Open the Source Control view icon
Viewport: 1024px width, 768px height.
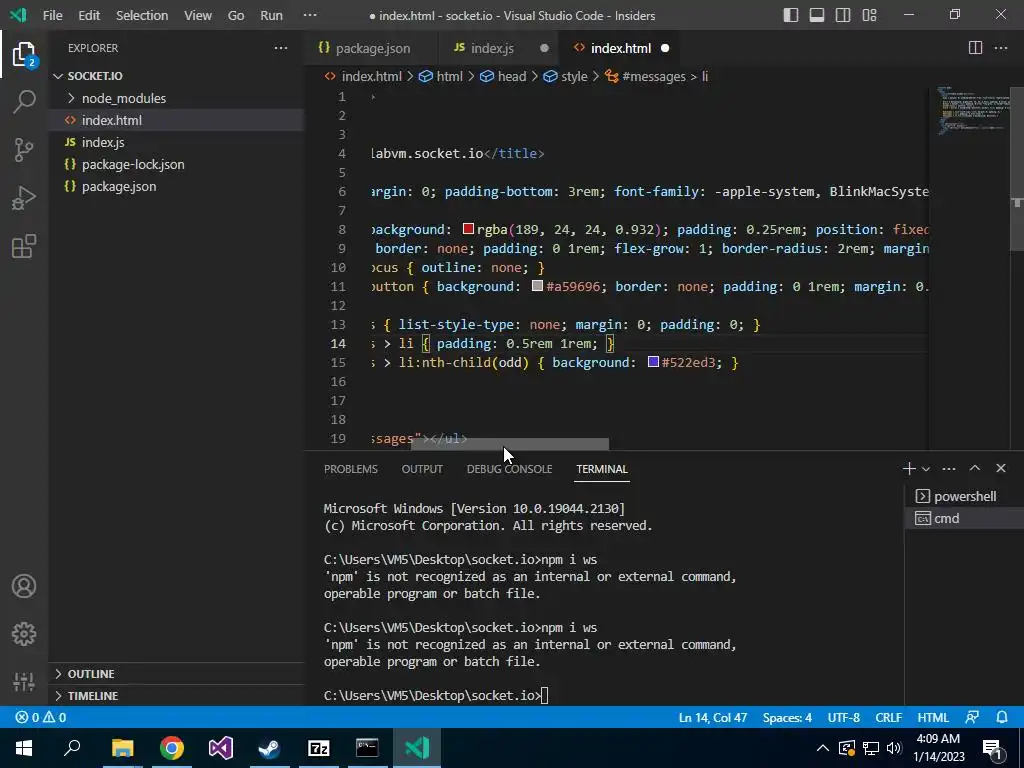click(x=24, y=150)
